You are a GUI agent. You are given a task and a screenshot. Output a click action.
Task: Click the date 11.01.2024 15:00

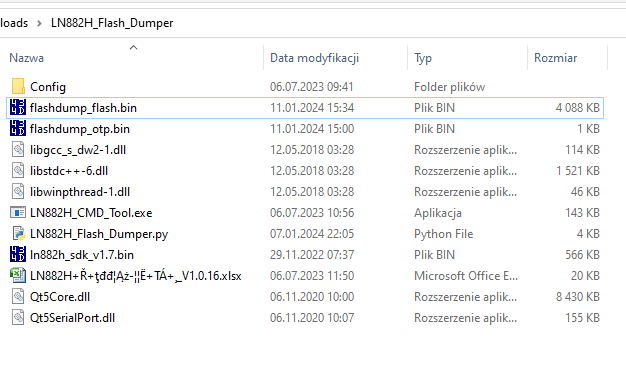click(x=312, y=129)
